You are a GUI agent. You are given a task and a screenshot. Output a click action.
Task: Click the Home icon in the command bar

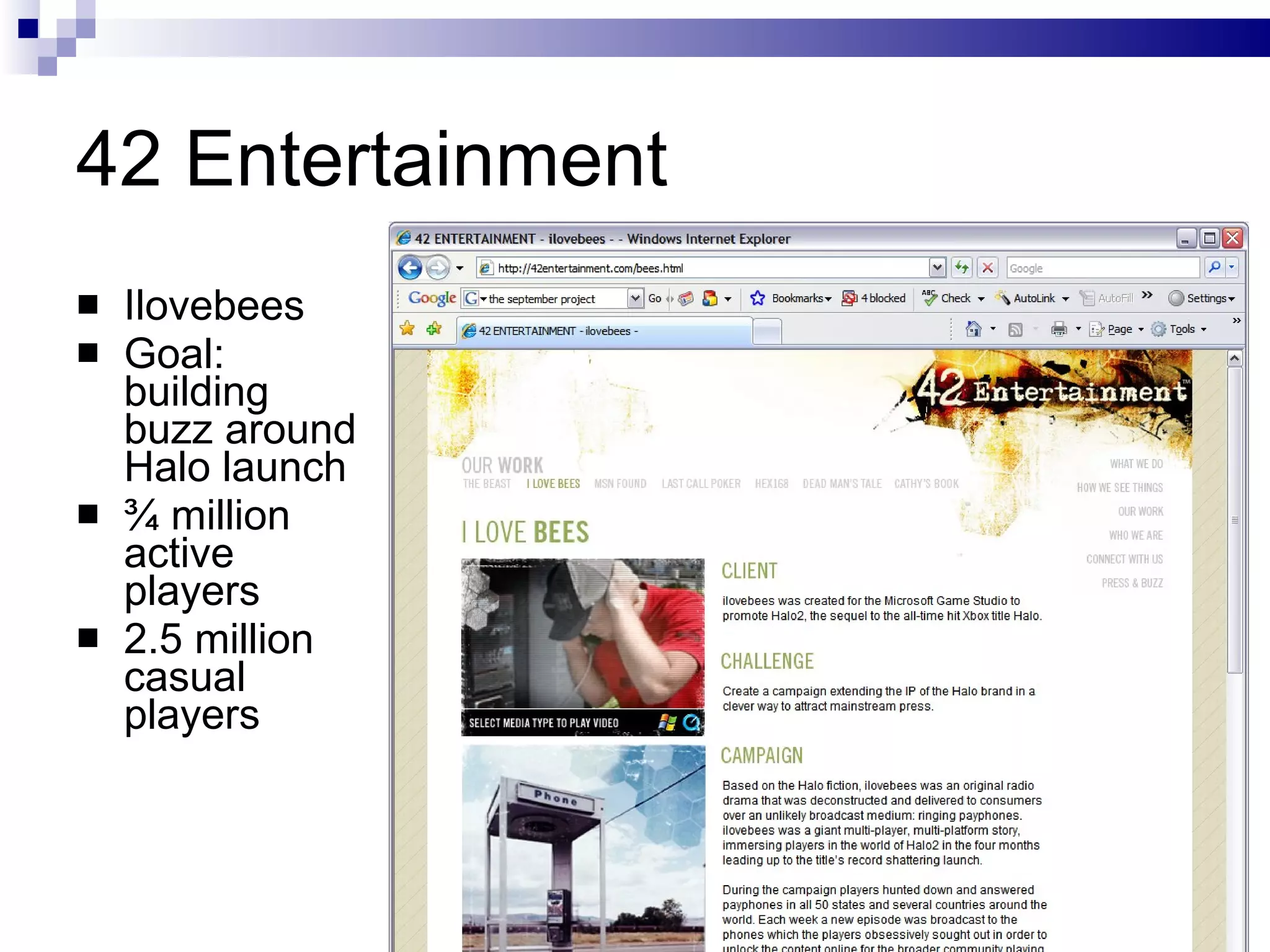(974, 329)
